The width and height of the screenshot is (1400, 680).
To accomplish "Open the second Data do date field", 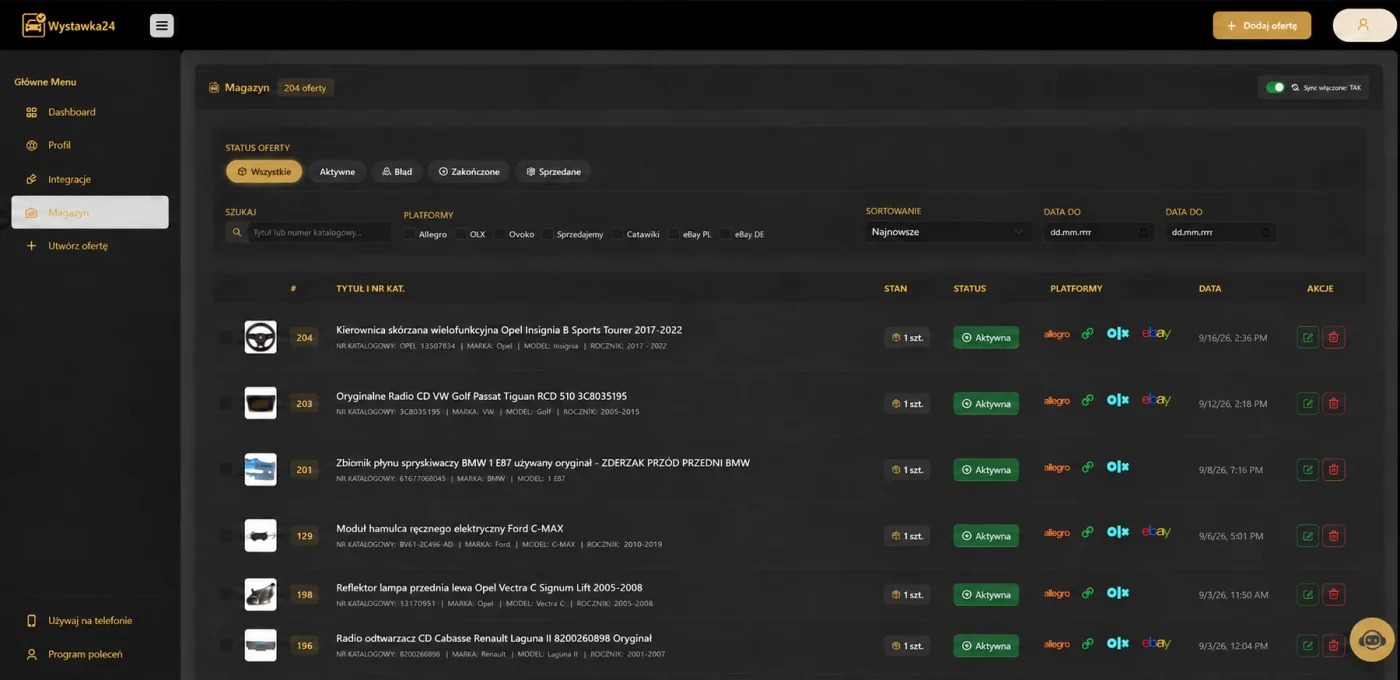I will 1220,232.
